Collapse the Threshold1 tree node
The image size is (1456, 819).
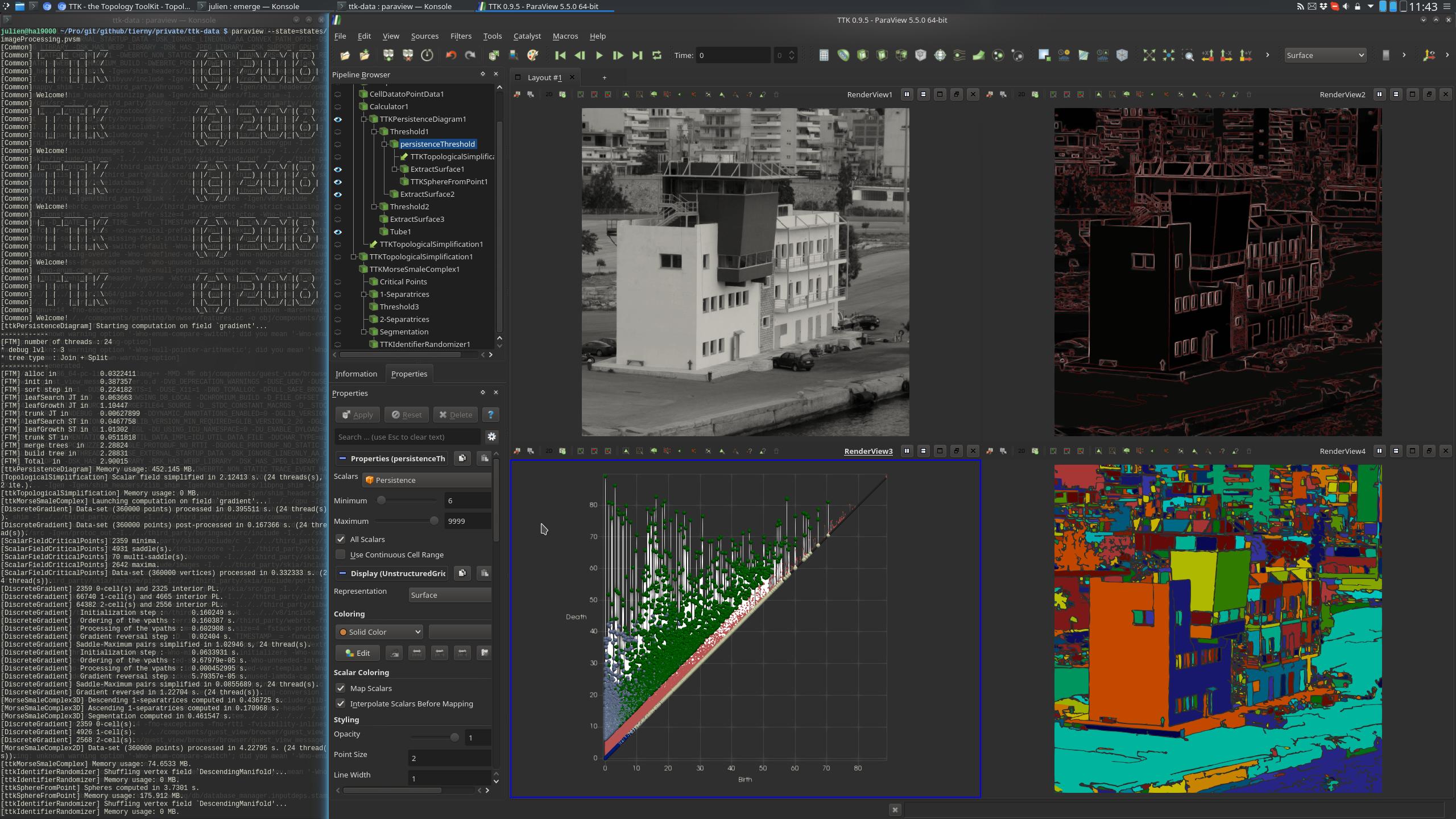coord(374,132)
